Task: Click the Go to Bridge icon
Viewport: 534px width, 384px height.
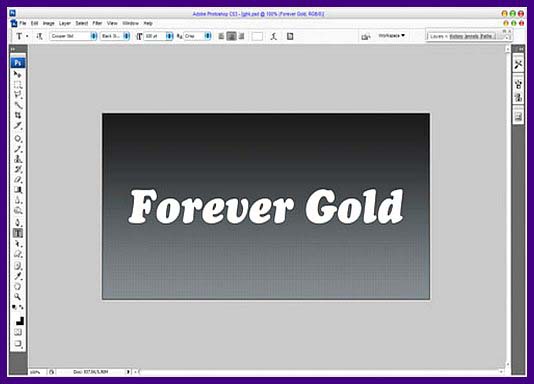Action: pyautogui.click(x=366, y=36)
